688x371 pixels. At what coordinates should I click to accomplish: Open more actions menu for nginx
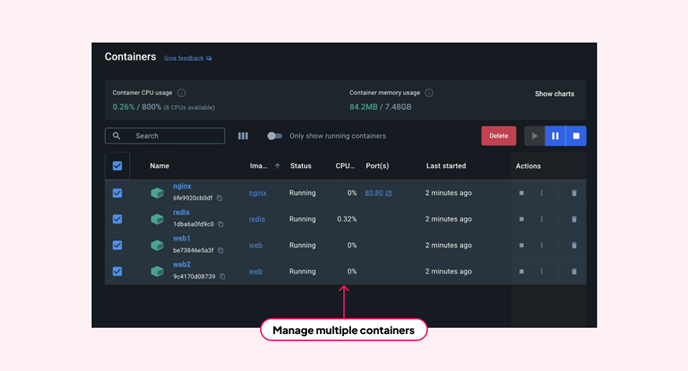tap(541, 193)
